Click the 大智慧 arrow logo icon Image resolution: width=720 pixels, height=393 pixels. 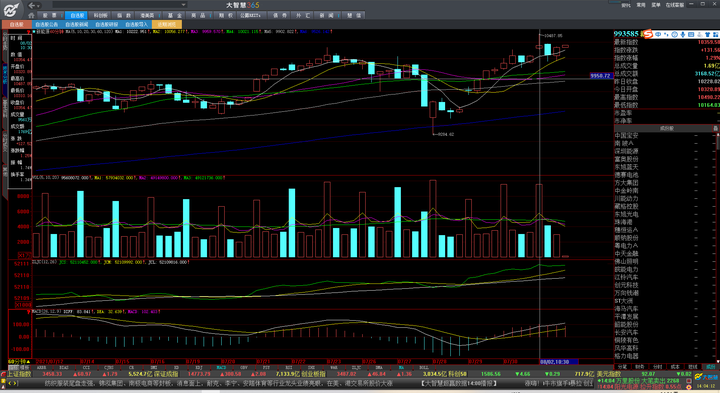pos(11,9)
